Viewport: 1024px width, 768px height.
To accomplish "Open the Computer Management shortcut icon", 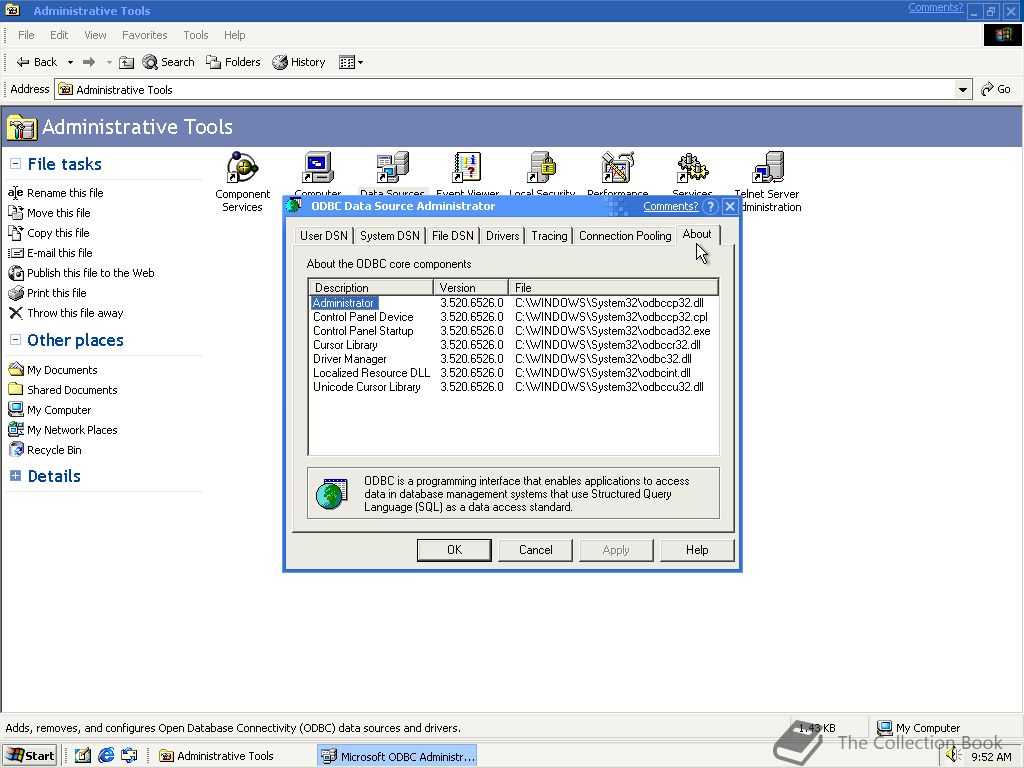I will click(318, 168).
